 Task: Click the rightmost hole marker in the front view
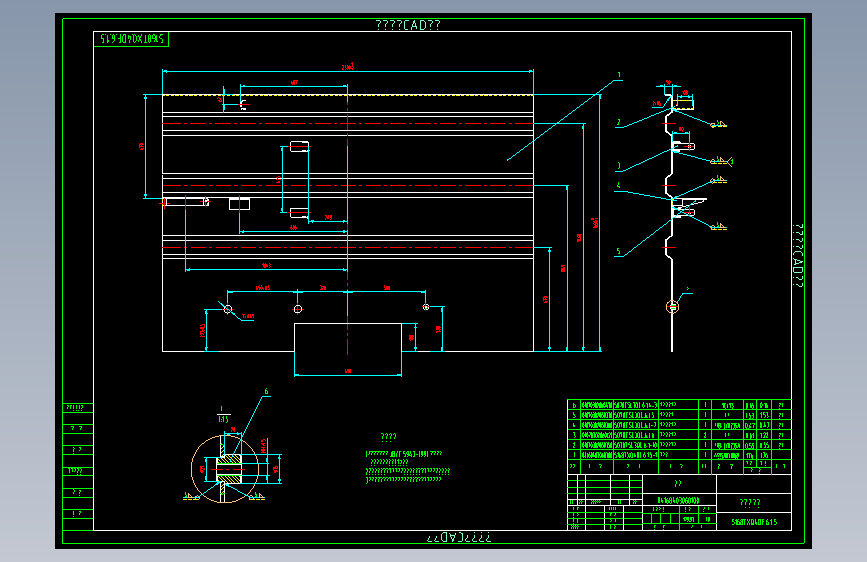[x=426, y=307]
